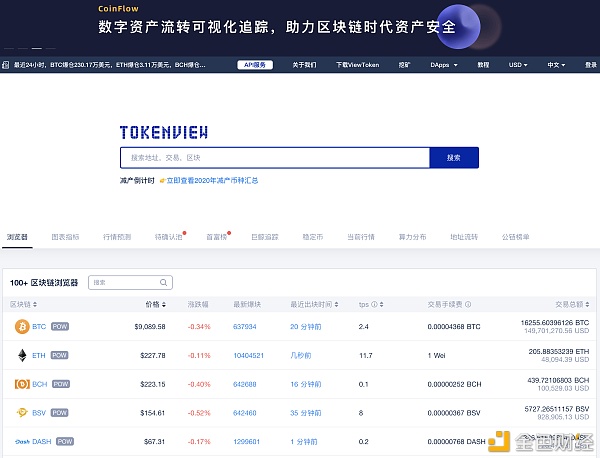Open the BSV blockchain link
600x458 pixels.
coord(39,413)
